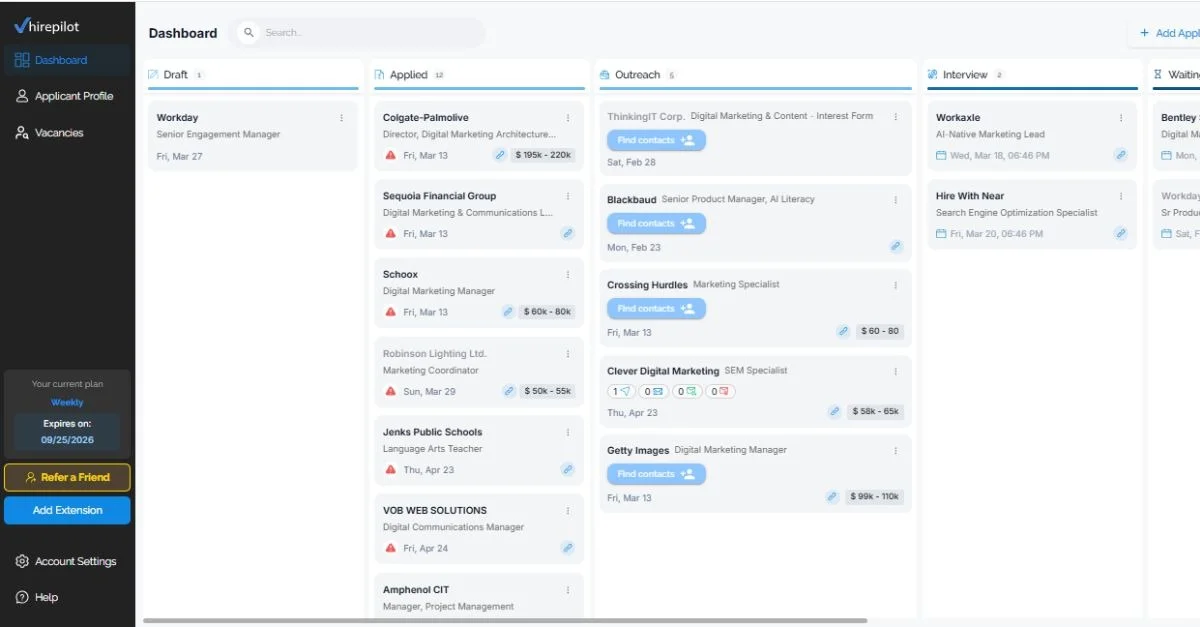The width and height of the screenshot is (1200, 627).
Task: Click the Draft column header icon
Action: (153, 75)
